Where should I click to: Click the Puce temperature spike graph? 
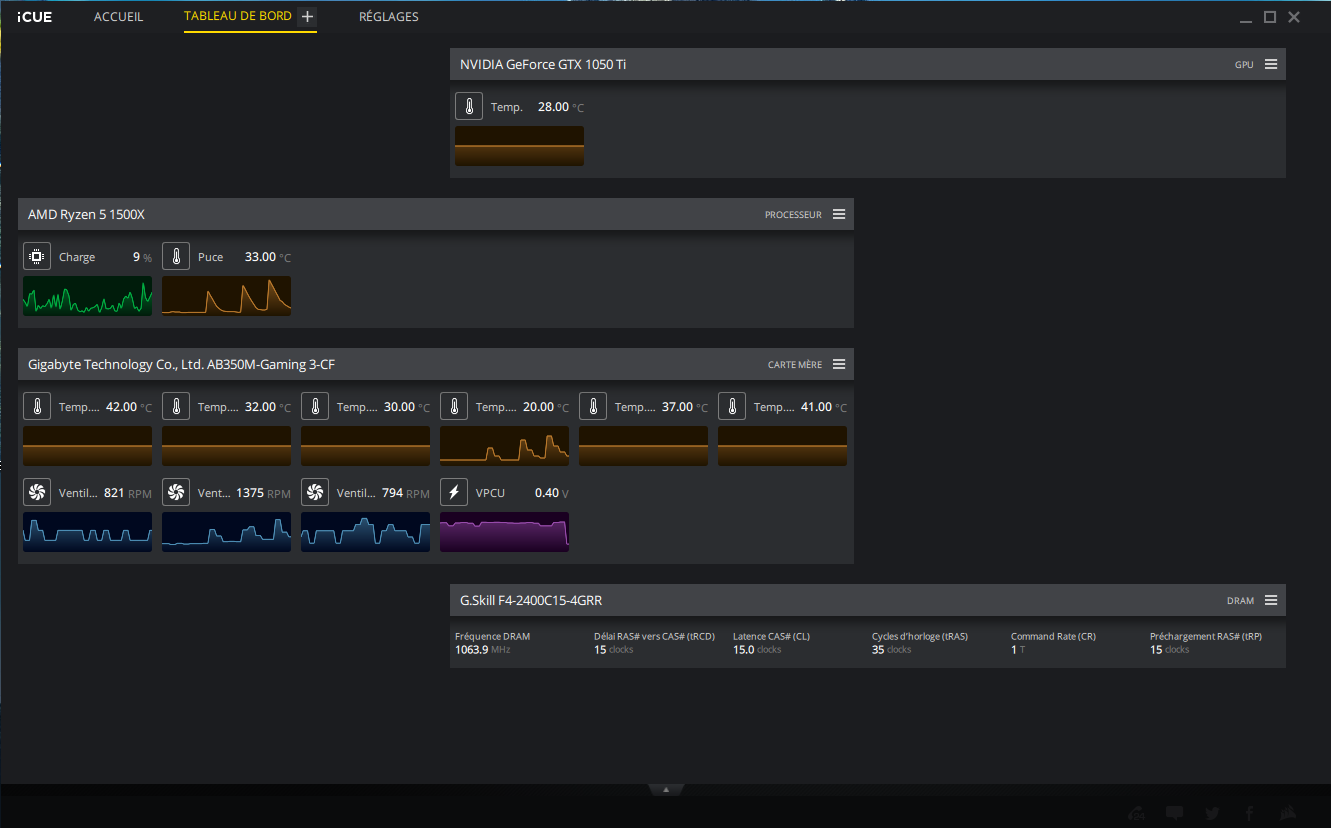point(226,296)
